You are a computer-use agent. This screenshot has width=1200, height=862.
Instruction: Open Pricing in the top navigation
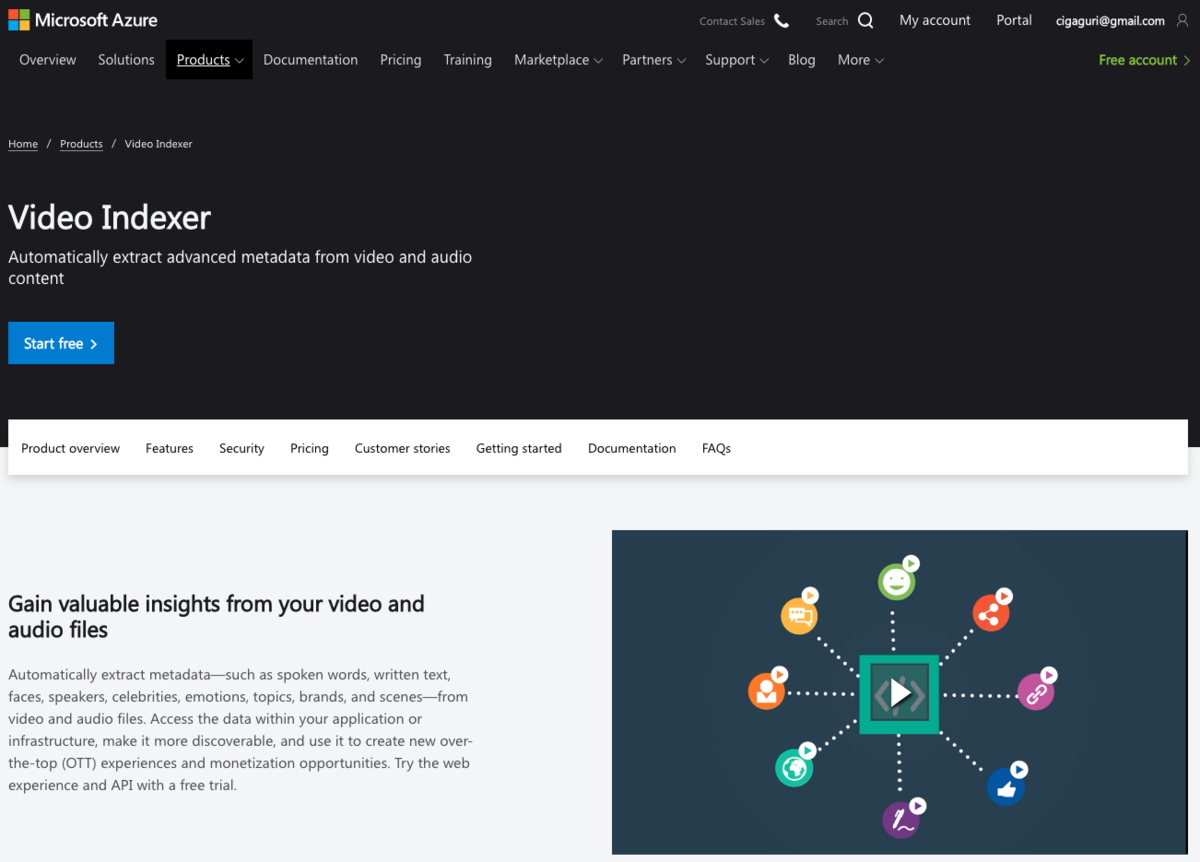pyautogui.click(x=401, y=60)
